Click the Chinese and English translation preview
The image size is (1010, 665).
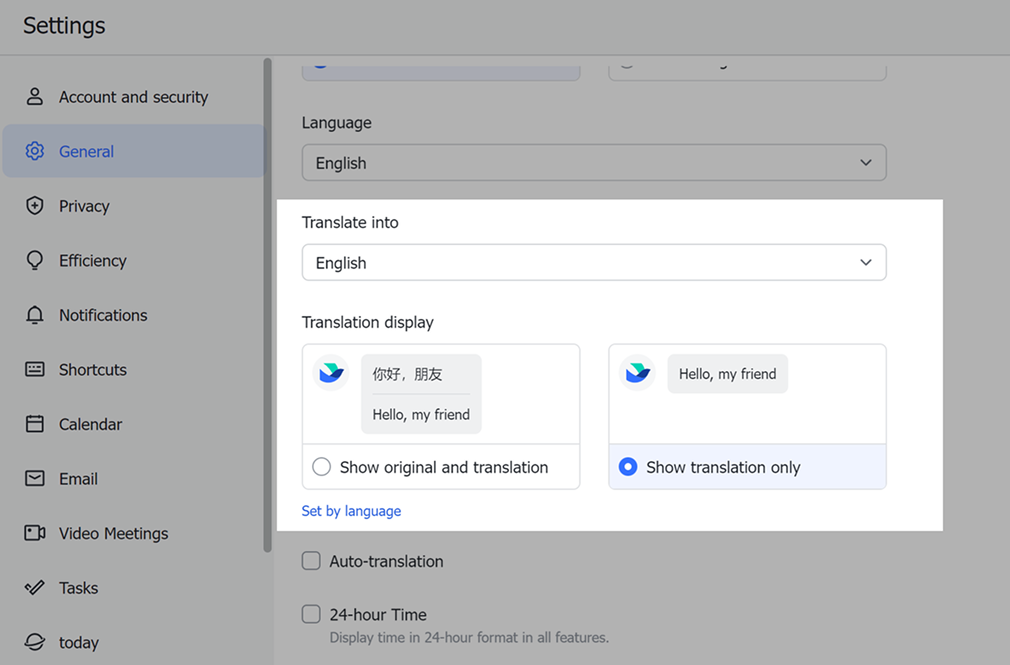tap(421, 394)
